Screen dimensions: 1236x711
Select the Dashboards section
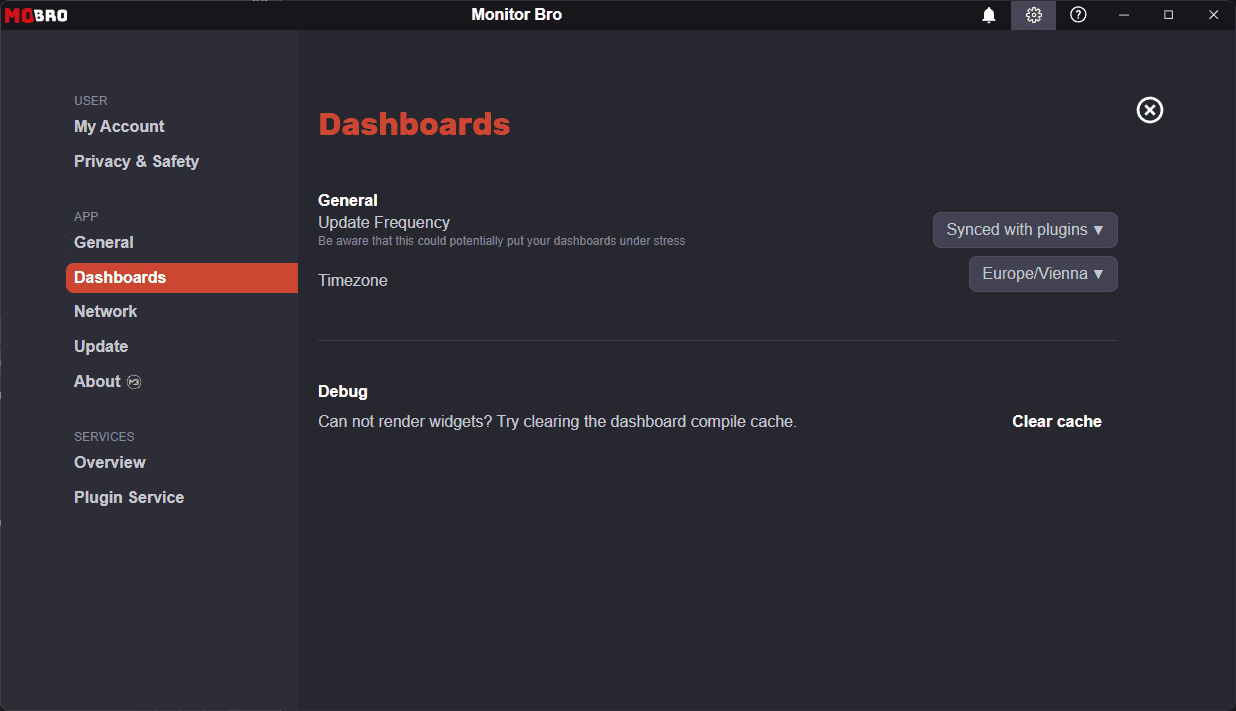tap(120, 277)
